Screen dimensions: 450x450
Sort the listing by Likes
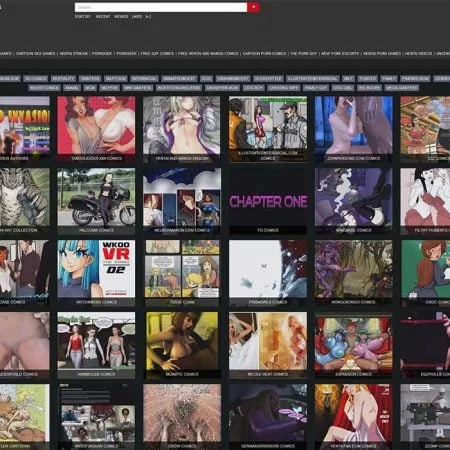pyautogui.click(x=137, y=17)
